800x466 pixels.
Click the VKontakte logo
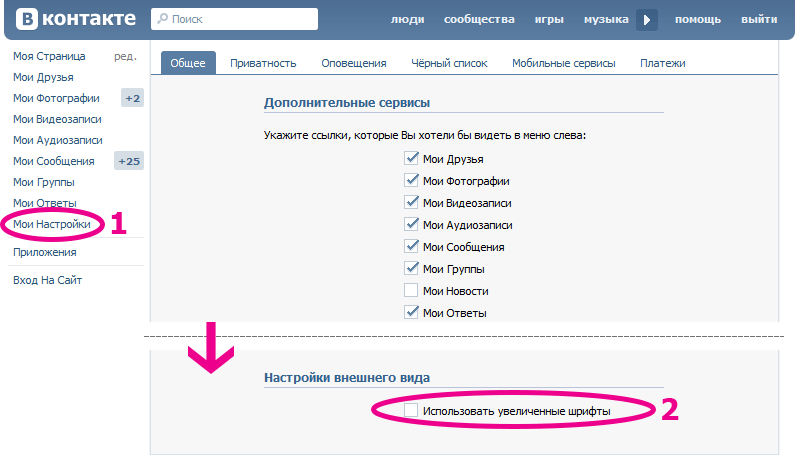(76, 19)
